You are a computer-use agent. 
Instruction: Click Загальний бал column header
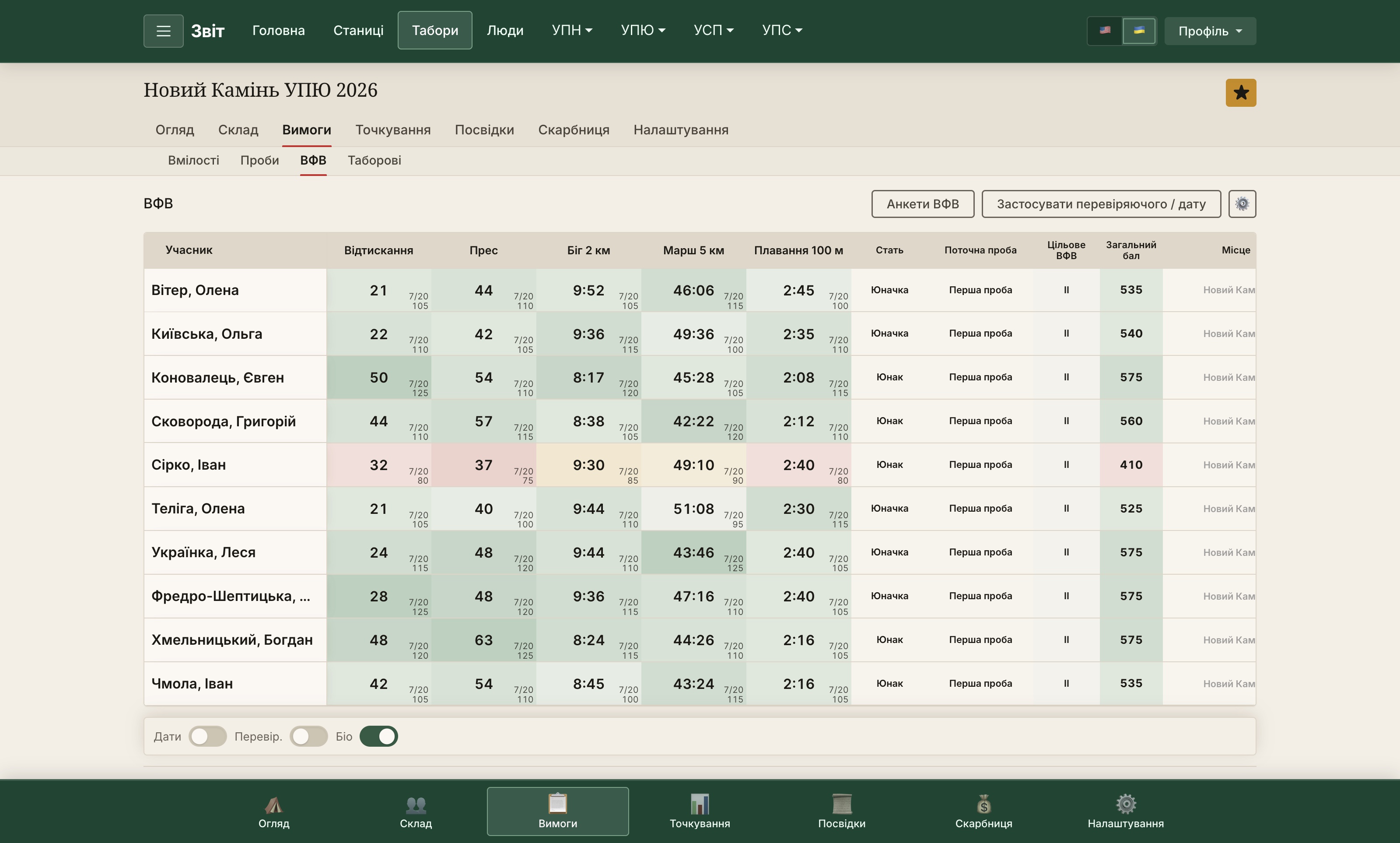(1131, 250)
